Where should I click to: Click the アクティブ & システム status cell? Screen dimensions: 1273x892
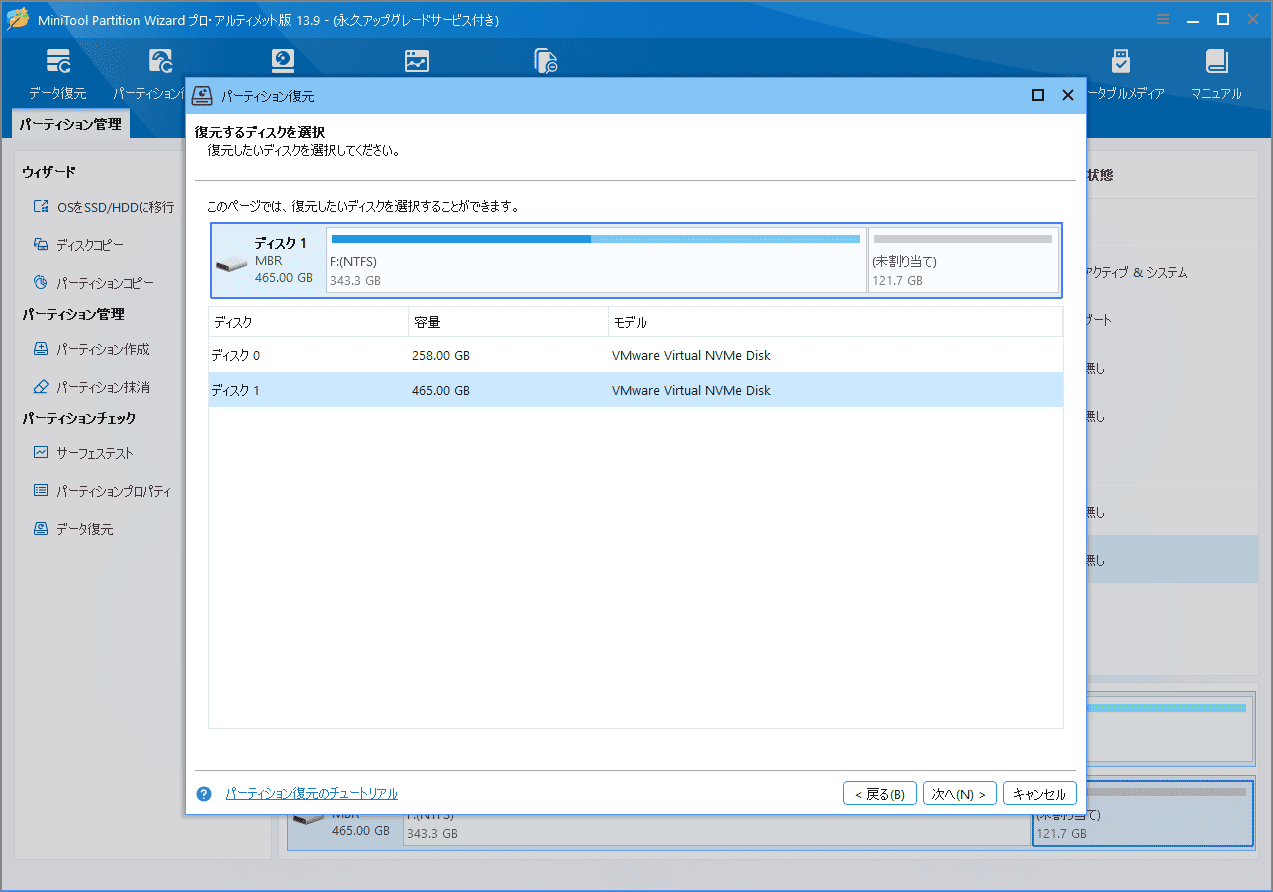tap(1138, 272)
